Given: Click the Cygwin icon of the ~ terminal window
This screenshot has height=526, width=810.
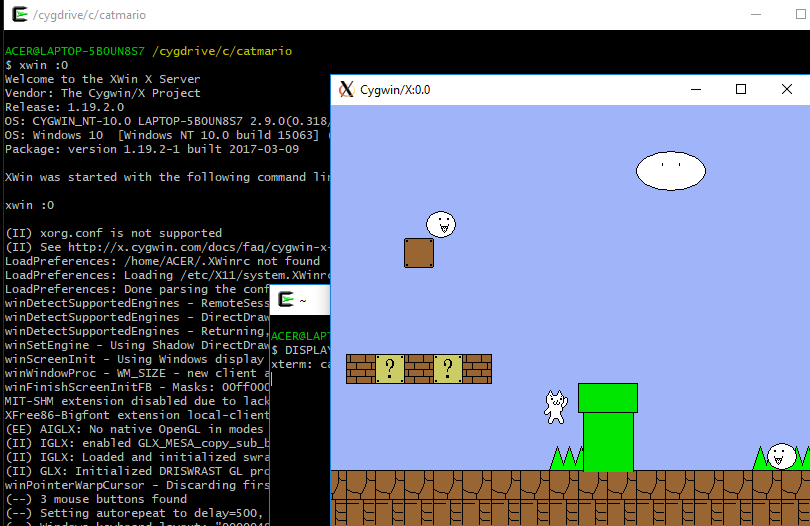Looking at the screenshot, I should click(x=286, y=299).
